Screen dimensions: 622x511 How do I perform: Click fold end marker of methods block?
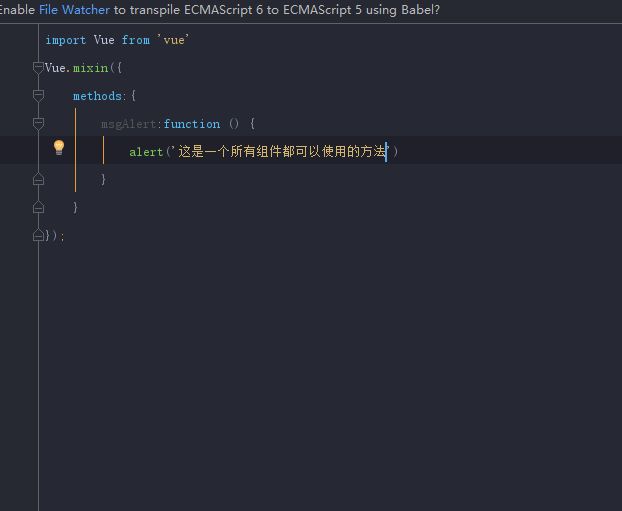tap(38, 207)
